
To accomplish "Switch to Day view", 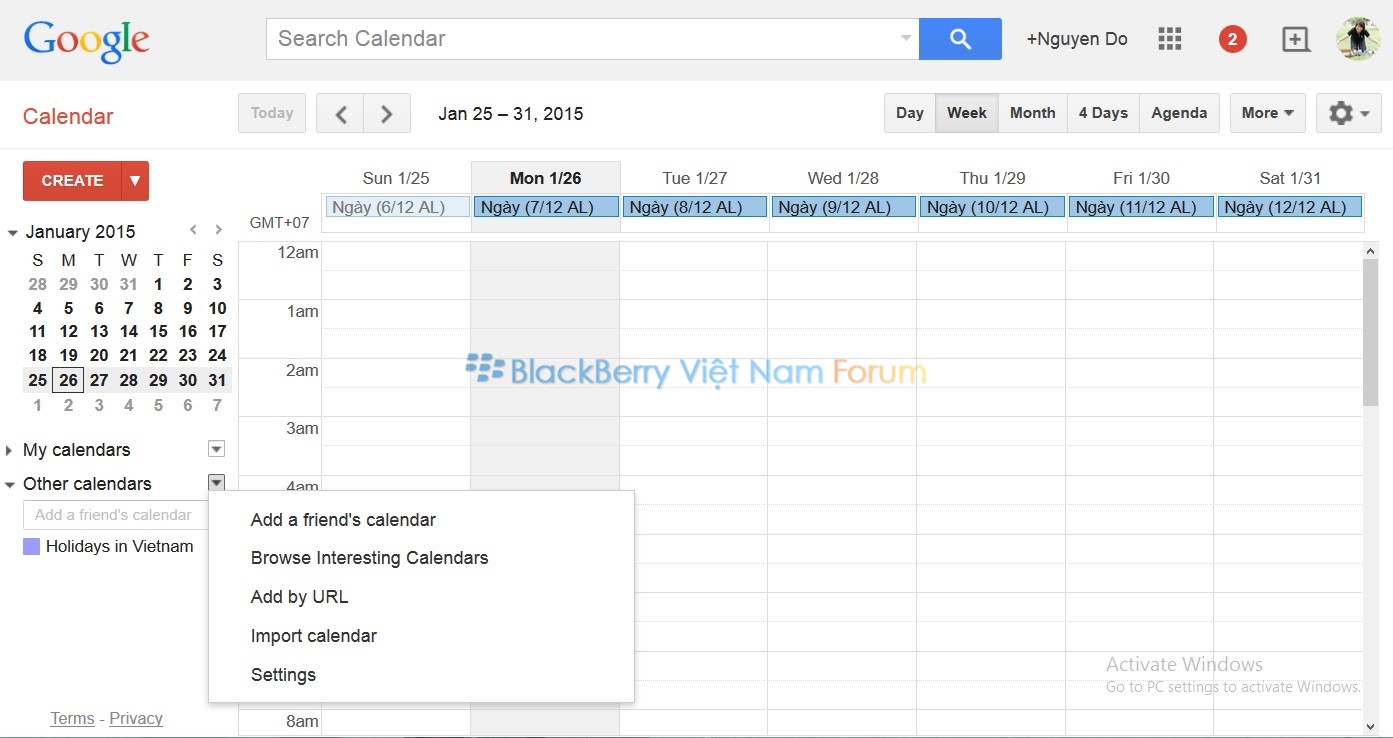I will (x=910, y=113).
